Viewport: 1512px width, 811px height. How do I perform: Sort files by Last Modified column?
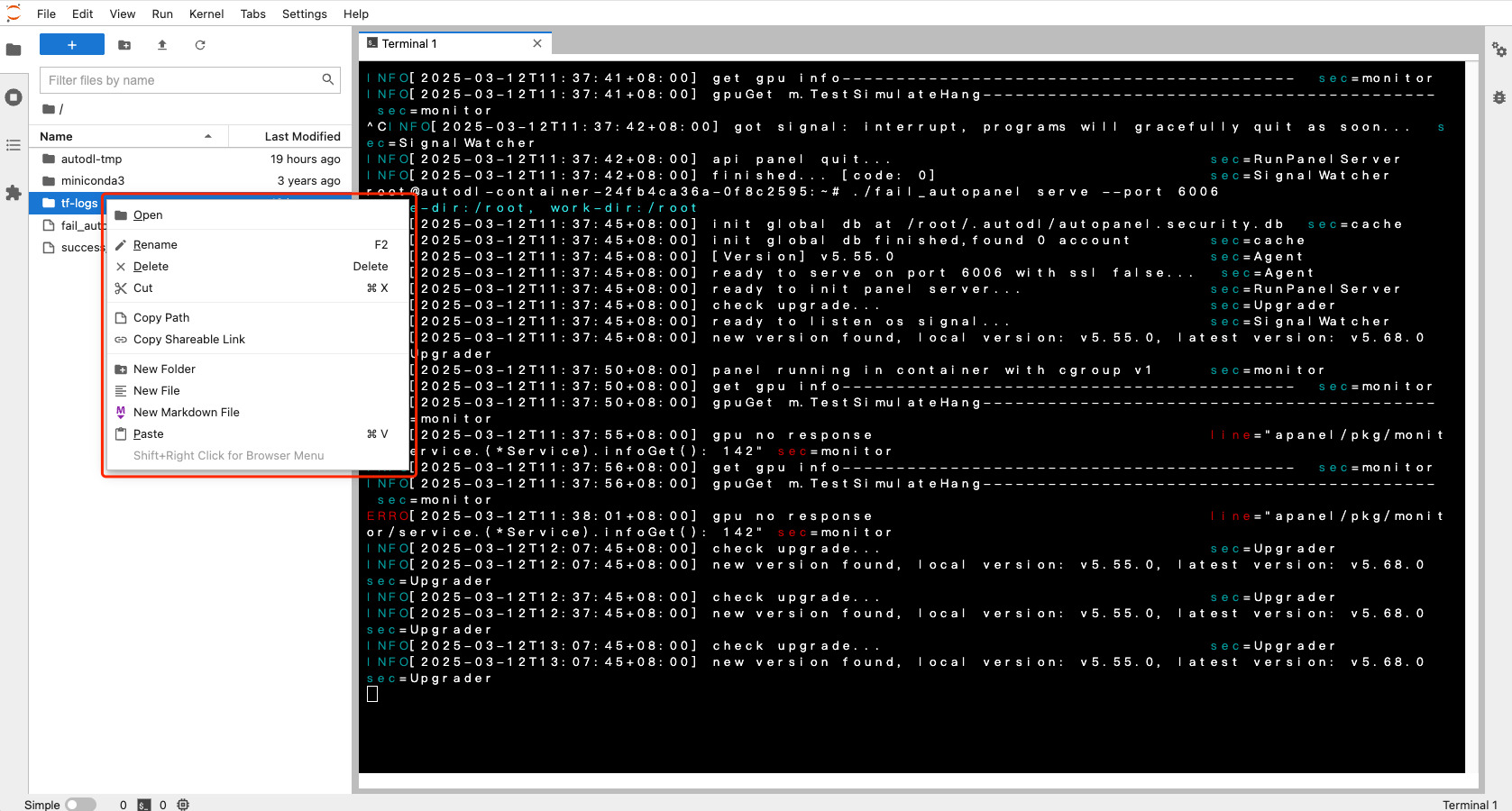(x=289, y=136)
